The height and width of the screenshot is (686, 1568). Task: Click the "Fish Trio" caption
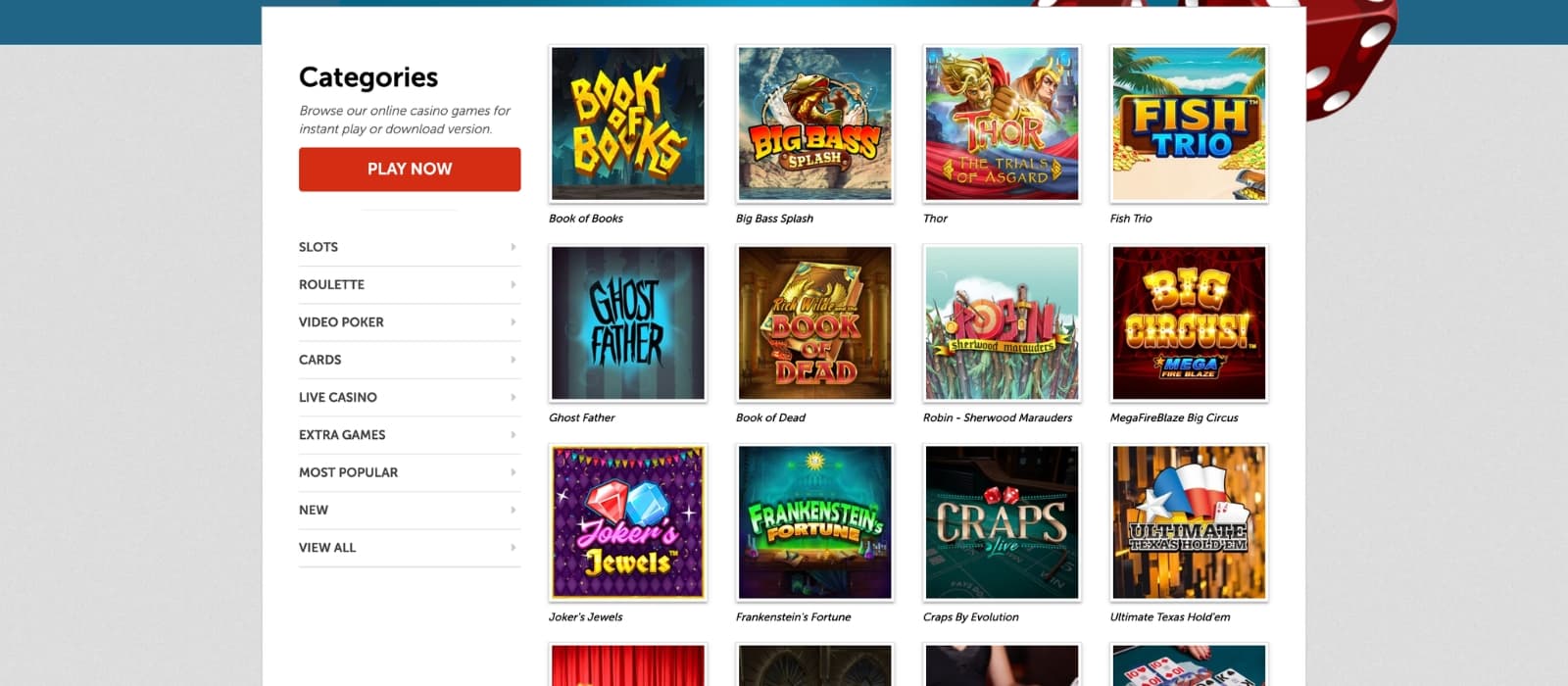coord(1131,219)
